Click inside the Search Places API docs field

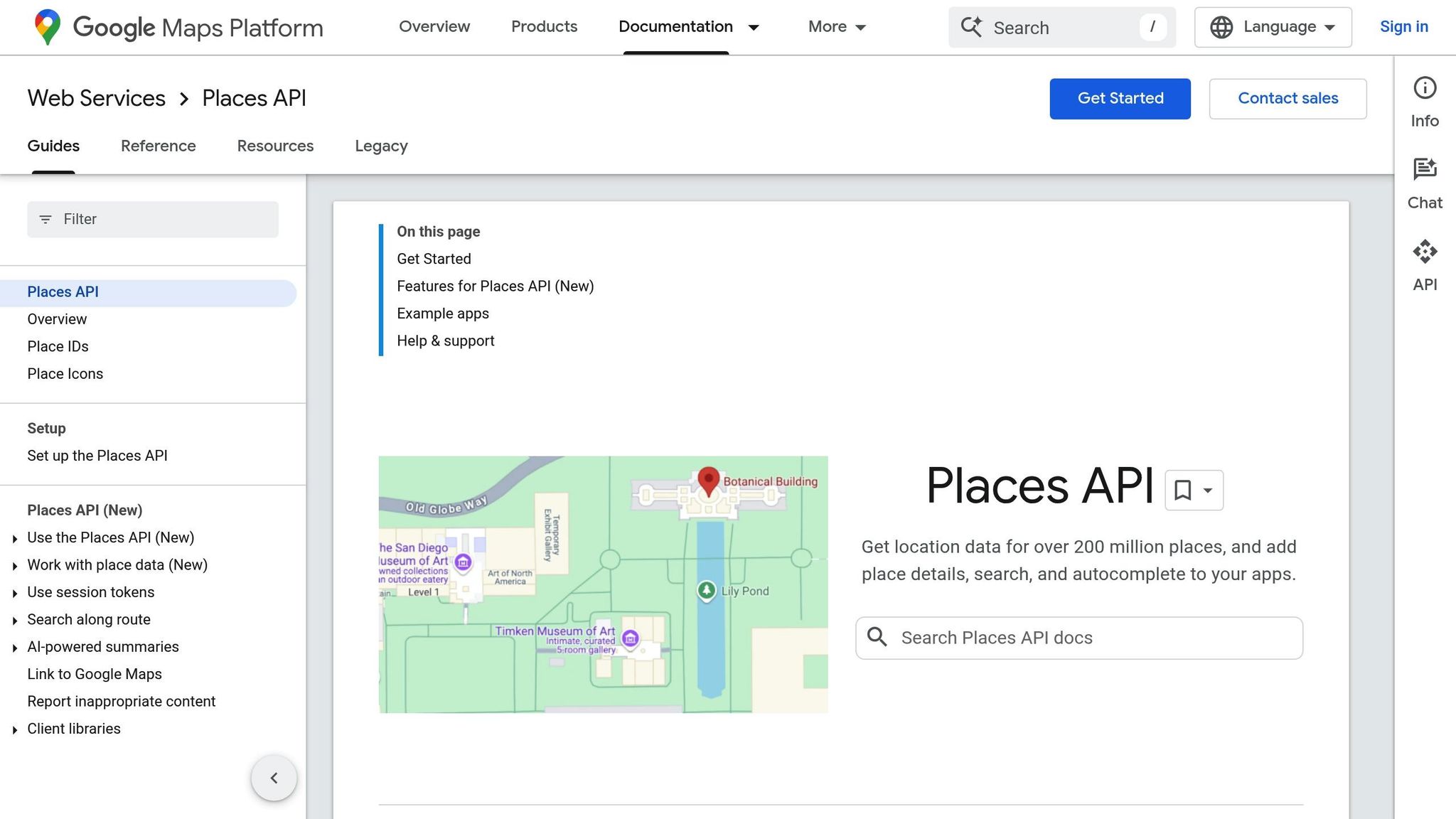1031,638
